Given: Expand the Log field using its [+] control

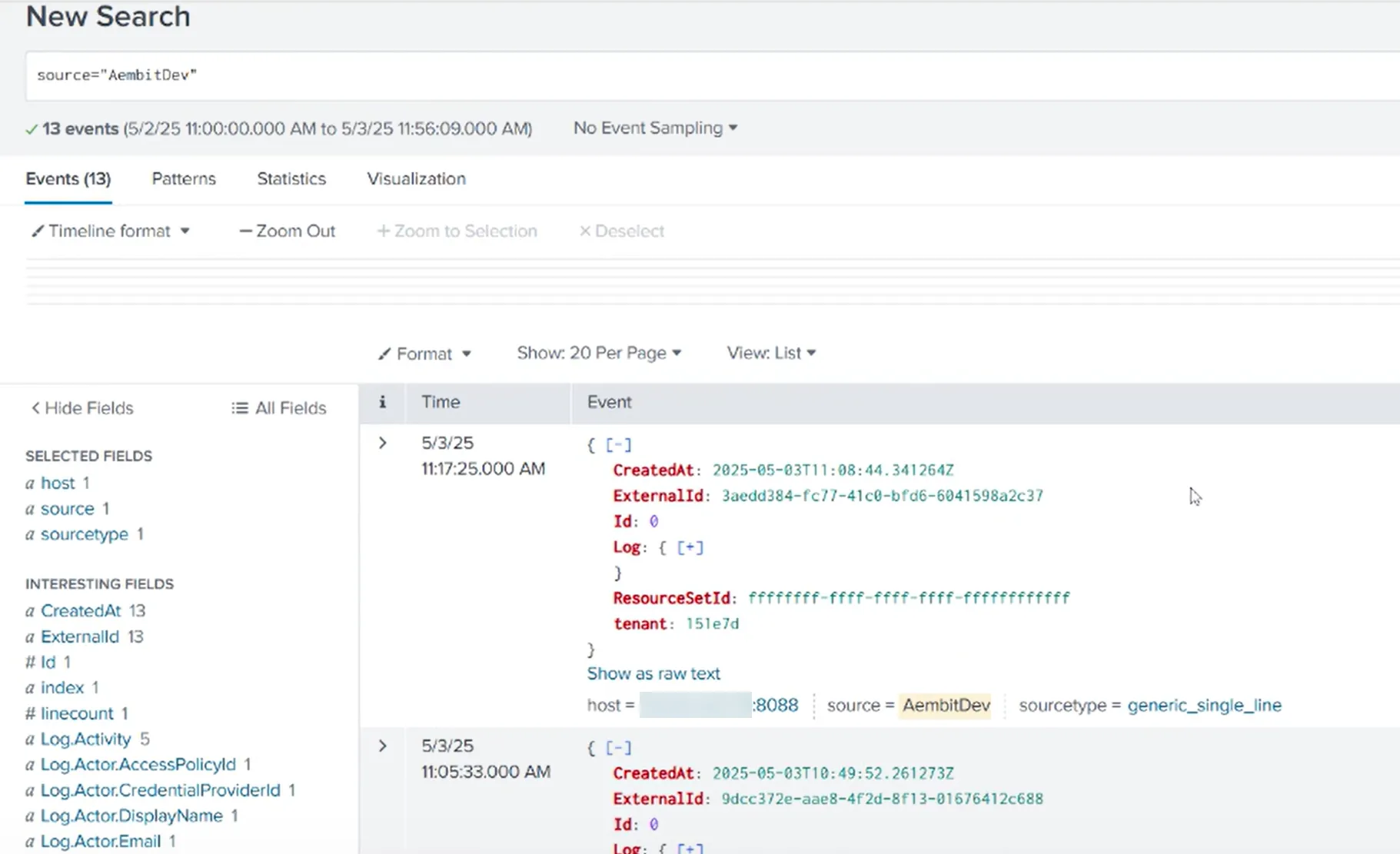Looking at the screenshot, I should coord(690,547).
